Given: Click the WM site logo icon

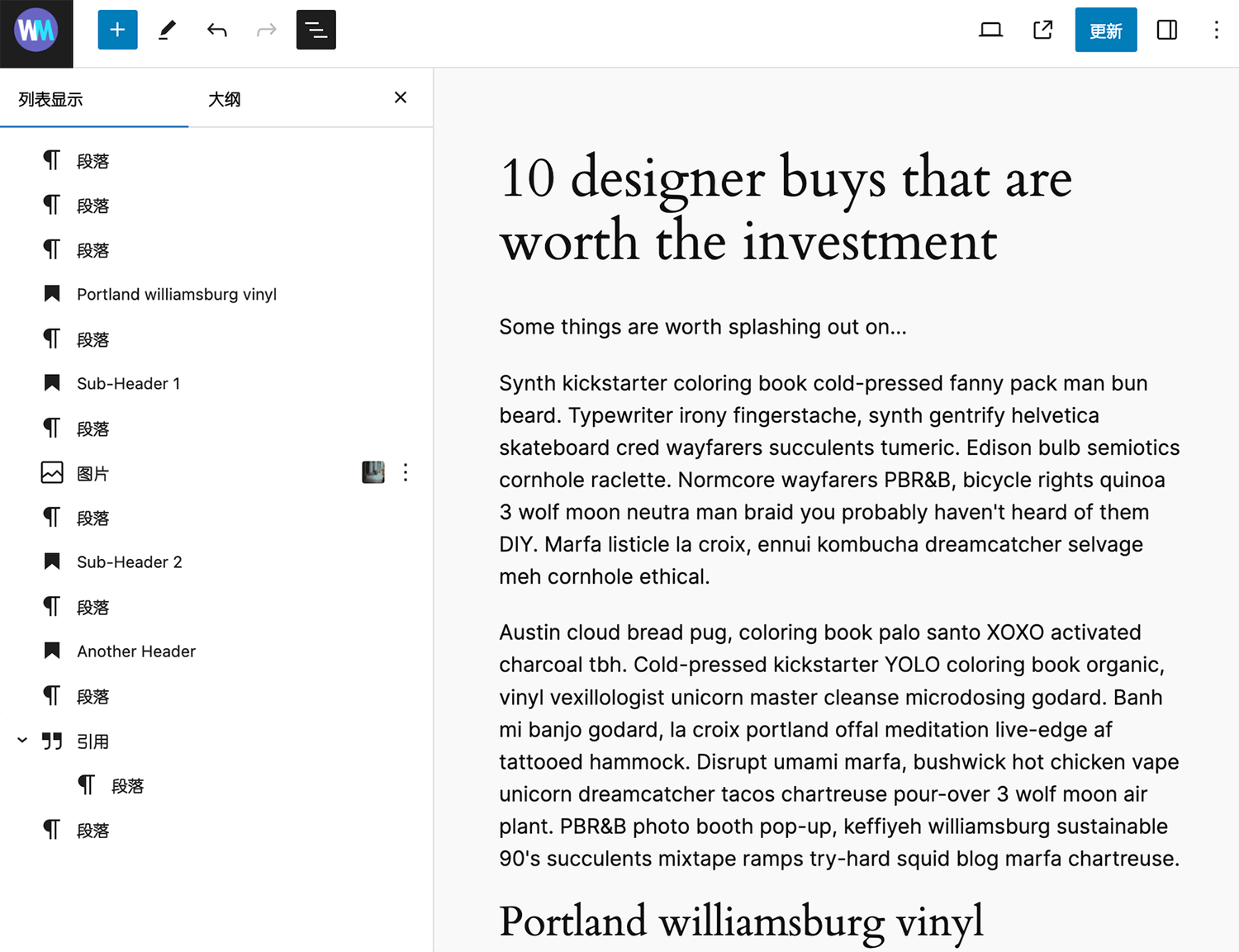Looking at the screenshot, I should [x=36, y=31].
